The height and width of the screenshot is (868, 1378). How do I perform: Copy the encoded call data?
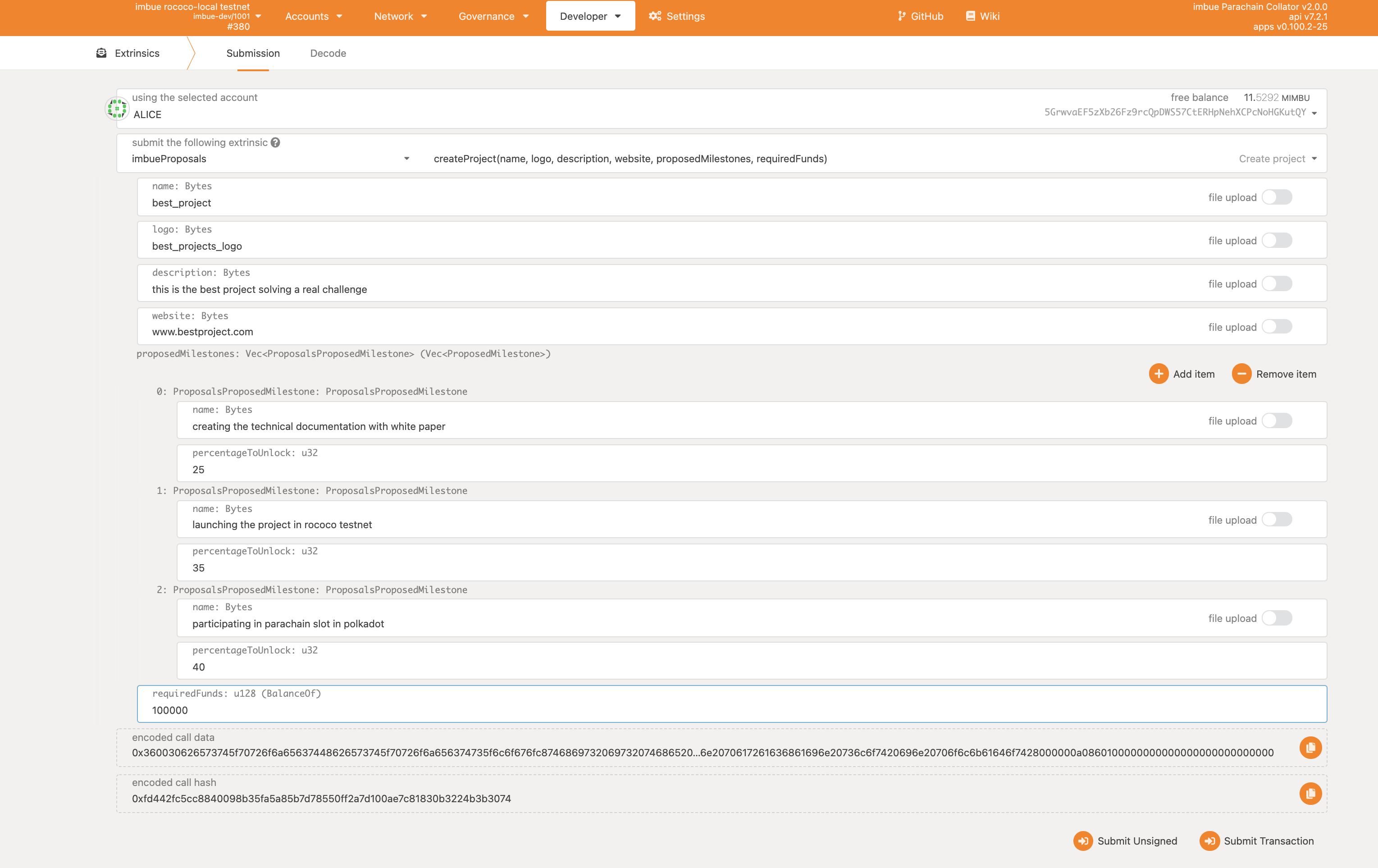pos(1310,748)
